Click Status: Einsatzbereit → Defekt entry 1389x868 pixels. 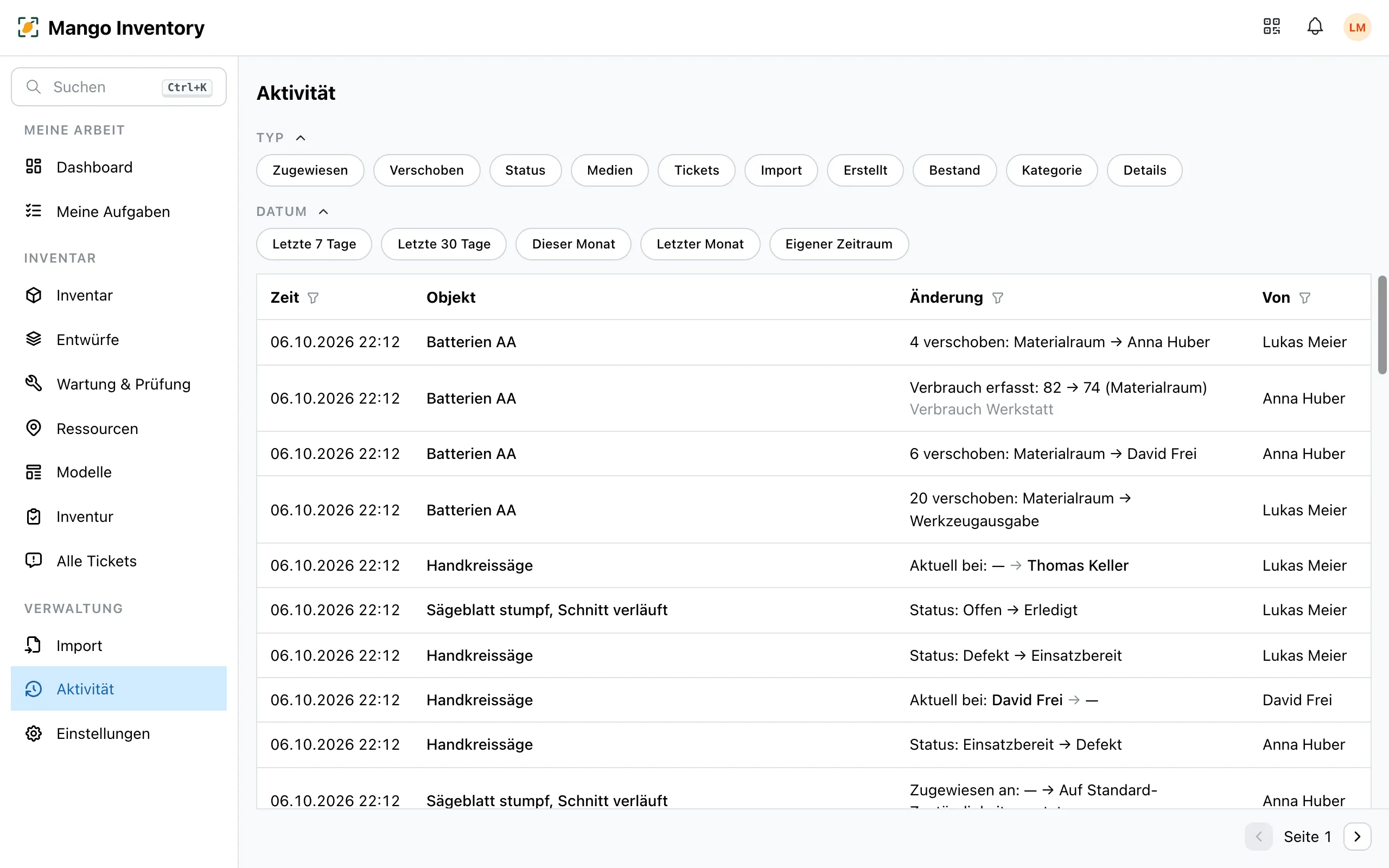(1015, 744)
